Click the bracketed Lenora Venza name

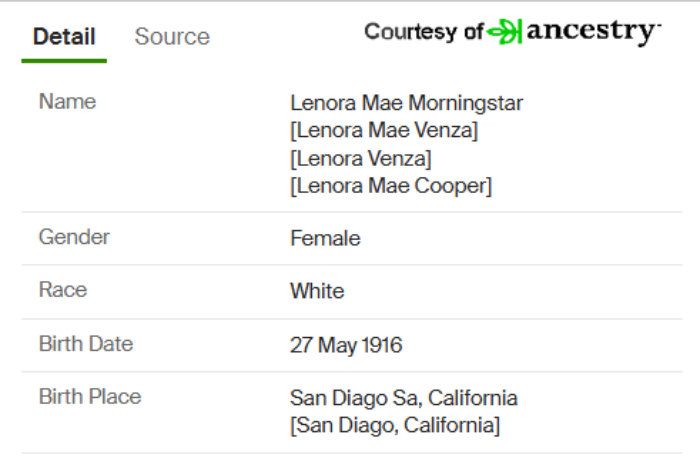tap(361, 158)
